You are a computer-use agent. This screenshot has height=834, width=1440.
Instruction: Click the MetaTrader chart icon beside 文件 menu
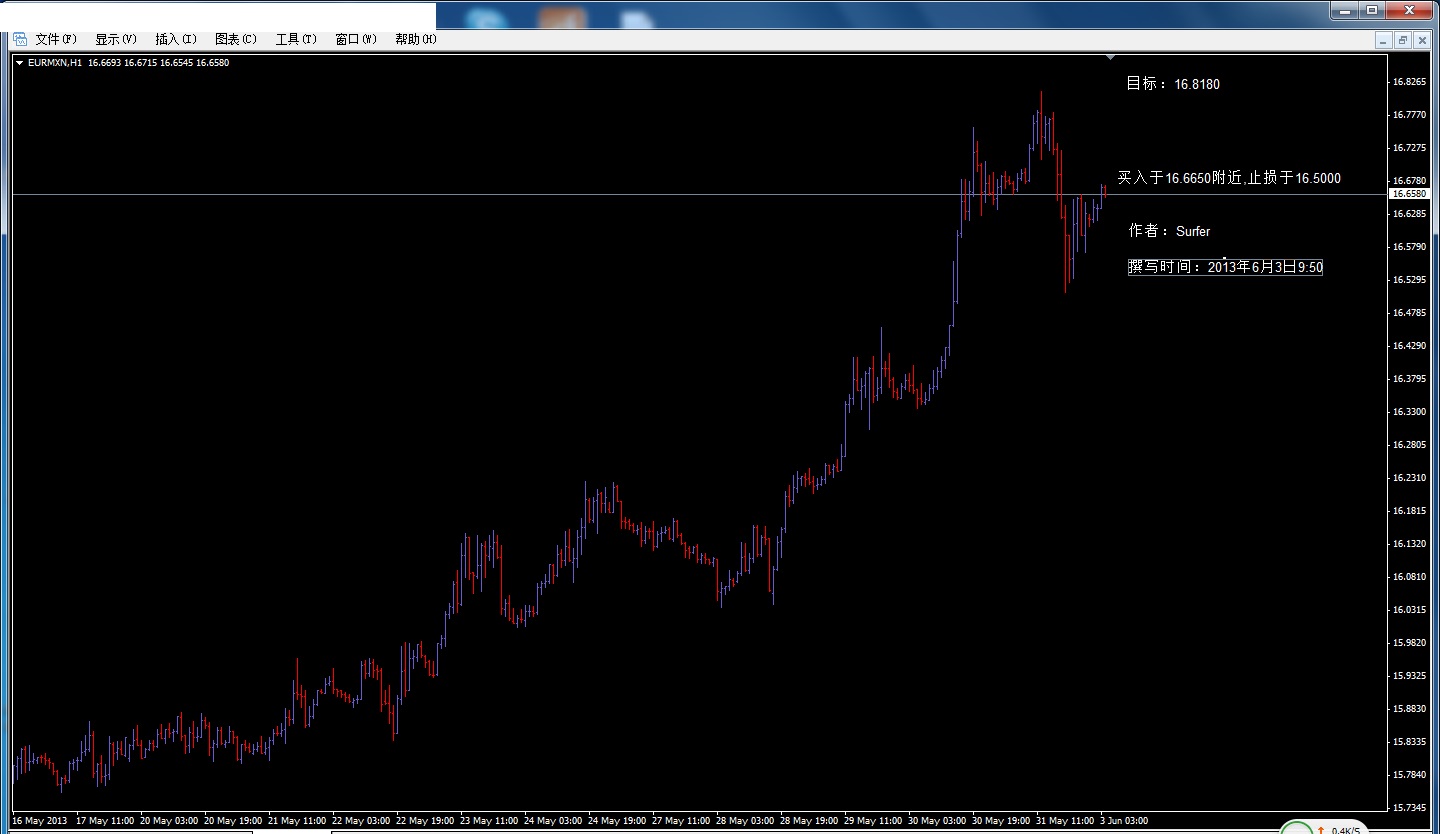click(19, 39)
